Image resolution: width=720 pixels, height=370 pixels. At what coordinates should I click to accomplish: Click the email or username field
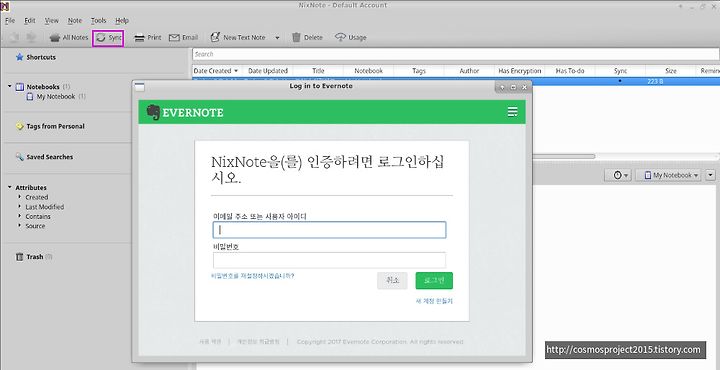[x=330, y=230]
